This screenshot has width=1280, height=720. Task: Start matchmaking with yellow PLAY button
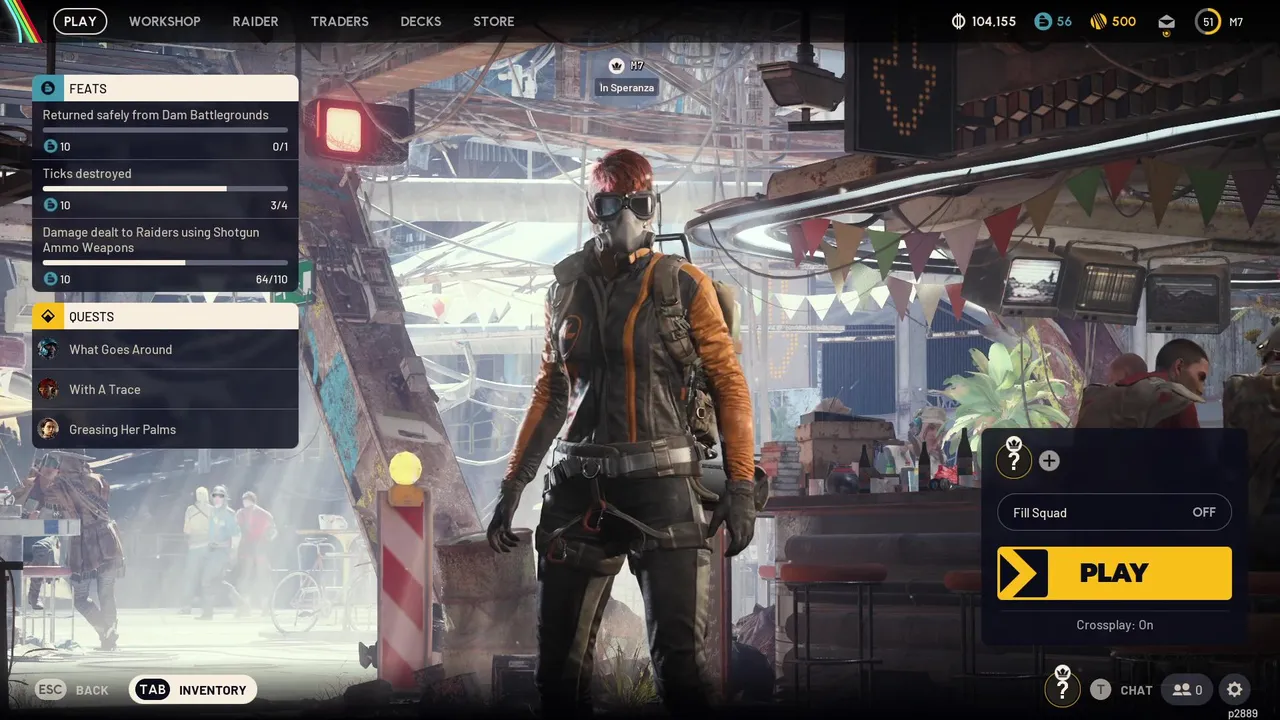click(1114, 573)
